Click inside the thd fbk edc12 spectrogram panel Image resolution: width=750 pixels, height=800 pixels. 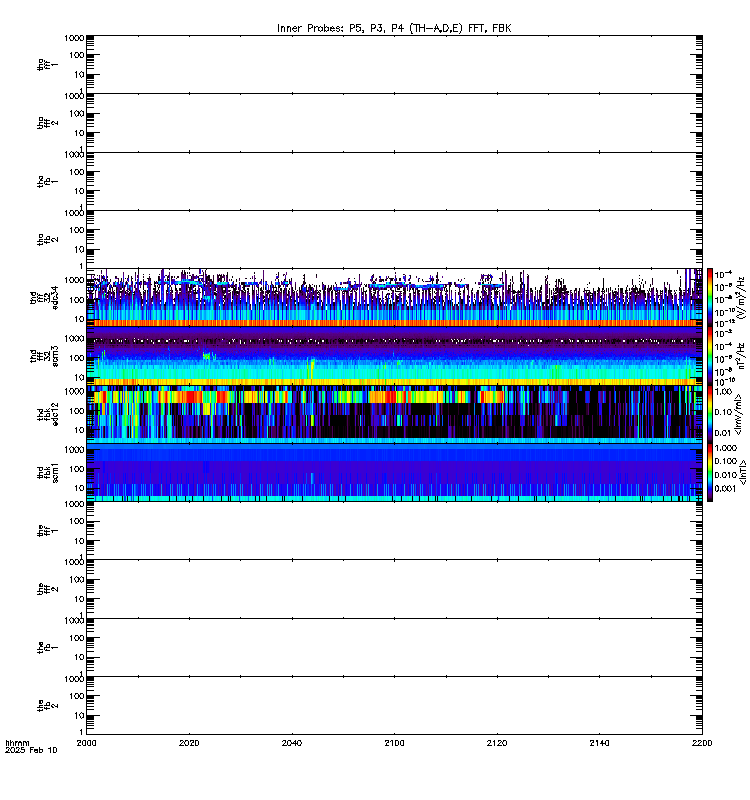tap(394, 414)
